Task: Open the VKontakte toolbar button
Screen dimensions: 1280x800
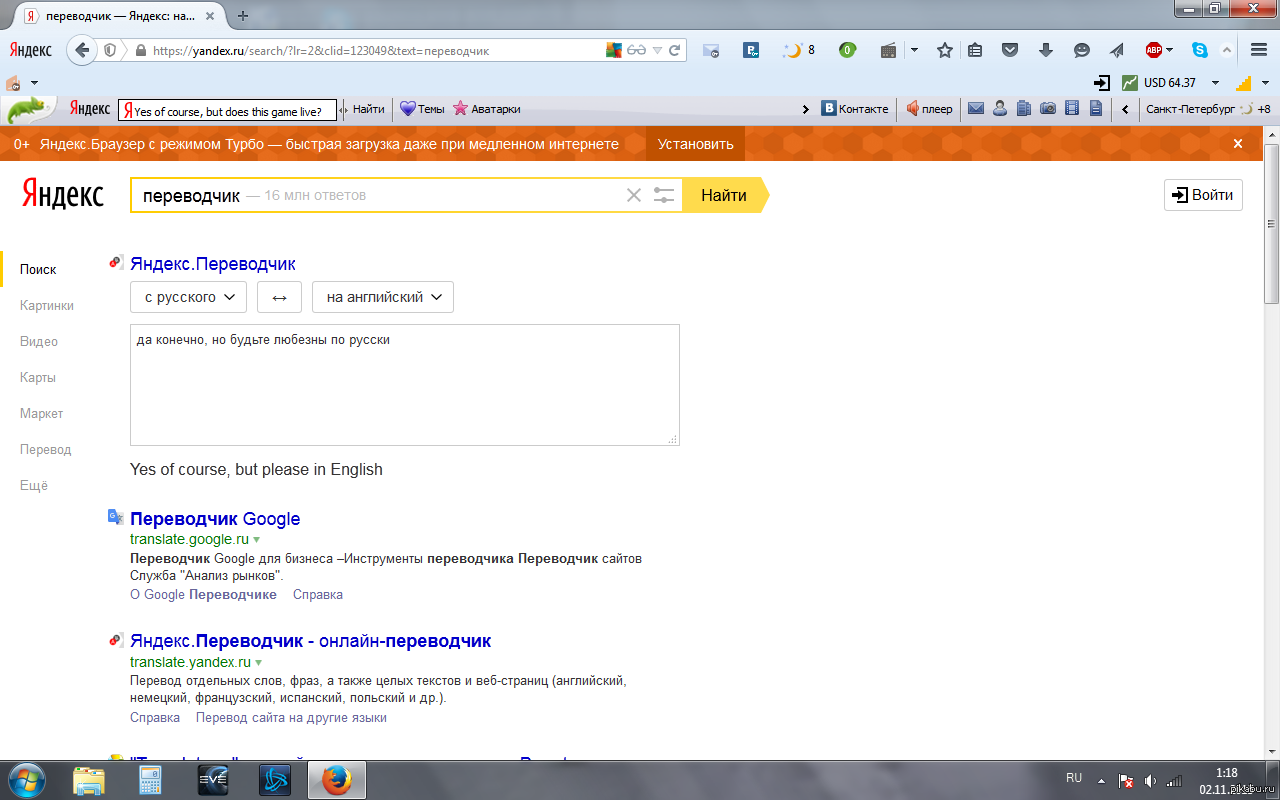Action: point(855,109)
